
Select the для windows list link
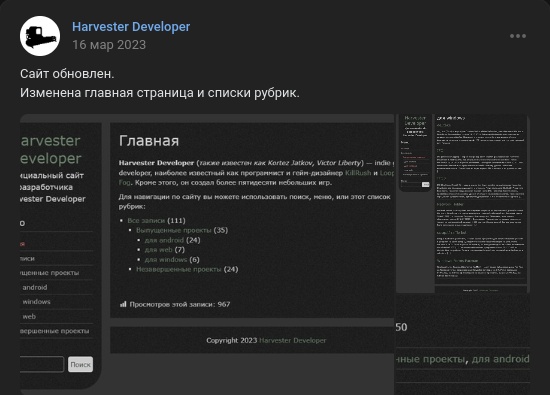pos(166,260)
